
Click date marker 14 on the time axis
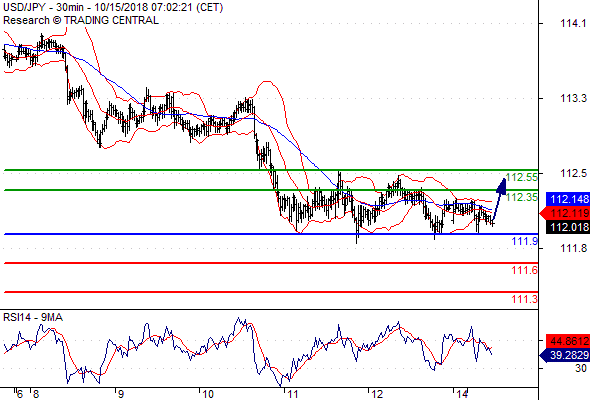point(462,394)
